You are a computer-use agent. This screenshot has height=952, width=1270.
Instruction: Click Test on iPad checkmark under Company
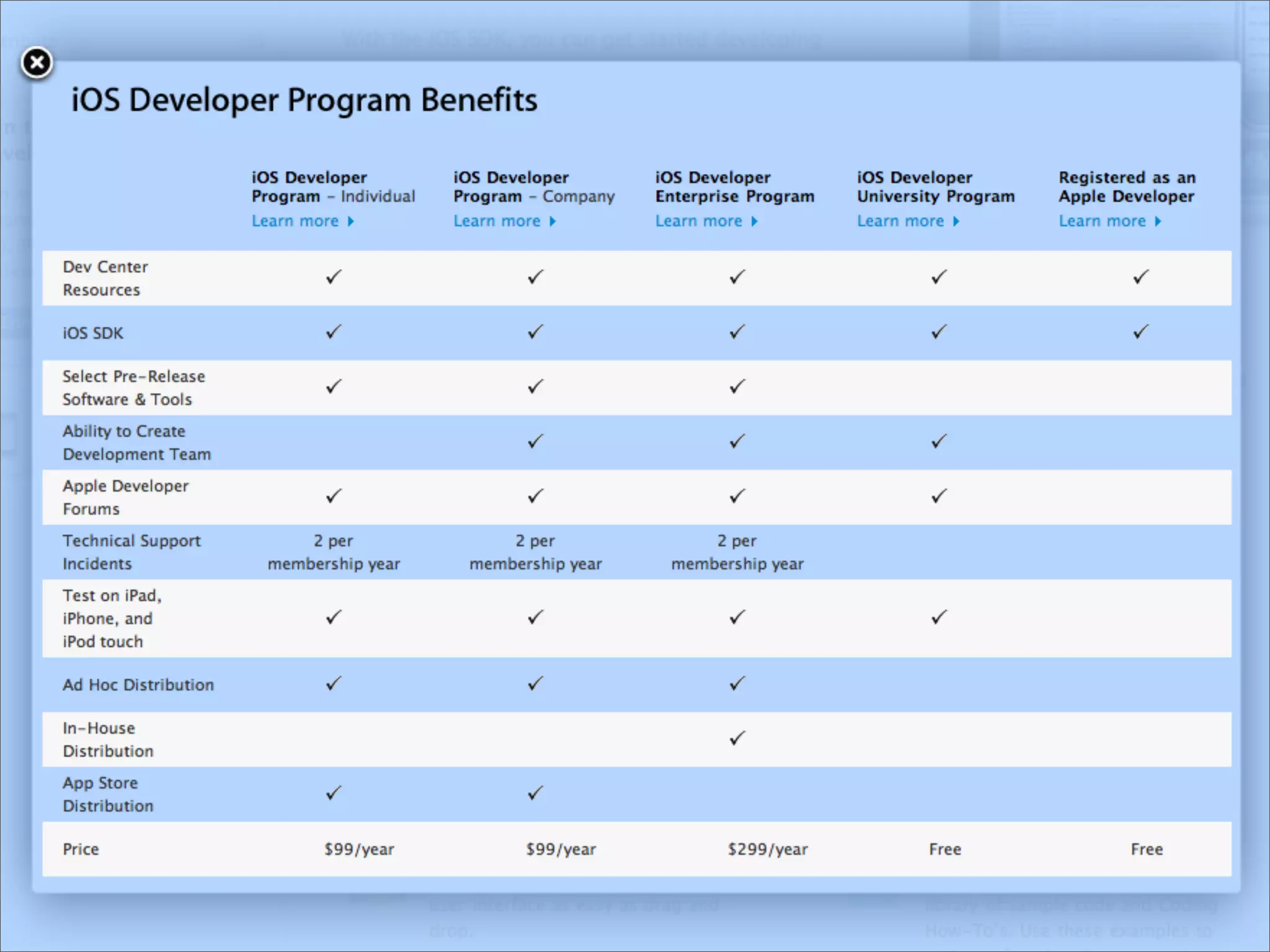536,617
